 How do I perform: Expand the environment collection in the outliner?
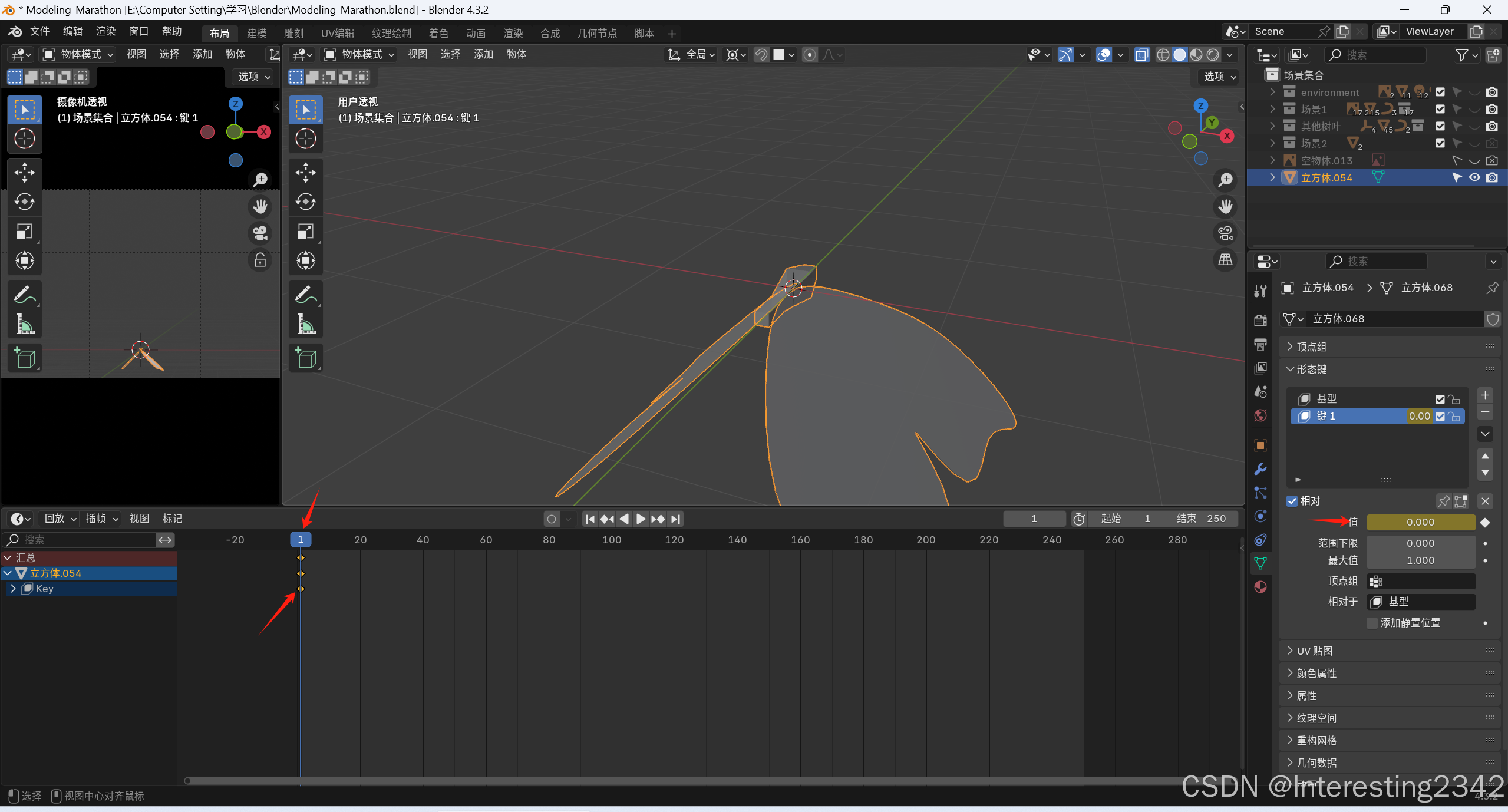(x=1272, y=92)
